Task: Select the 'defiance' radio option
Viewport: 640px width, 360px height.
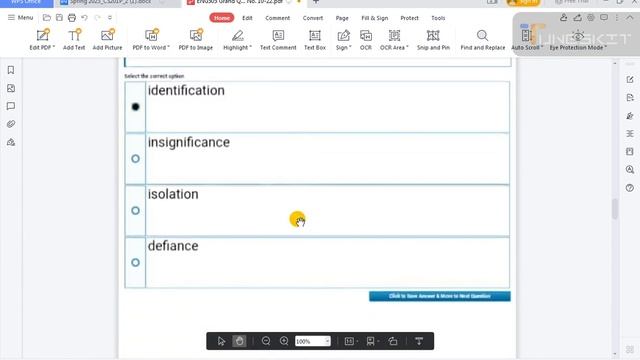Action: click(x=136, y=262)
